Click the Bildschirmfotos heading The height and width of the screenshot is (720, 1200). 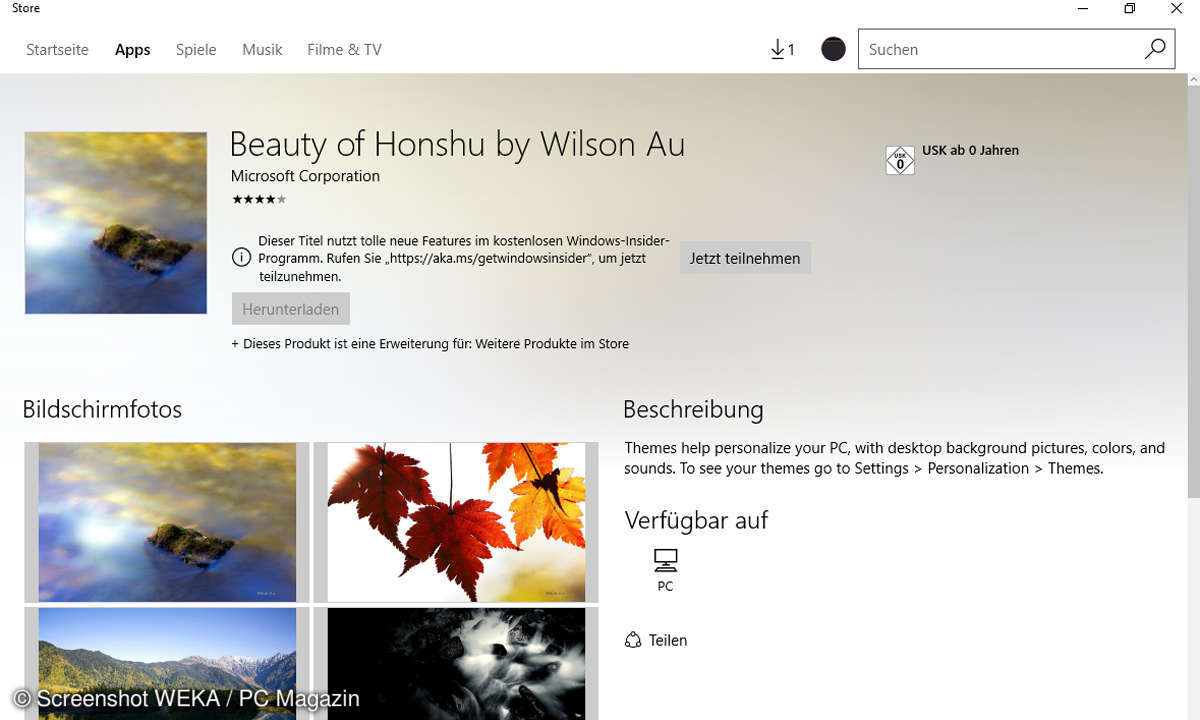(102, 409)
